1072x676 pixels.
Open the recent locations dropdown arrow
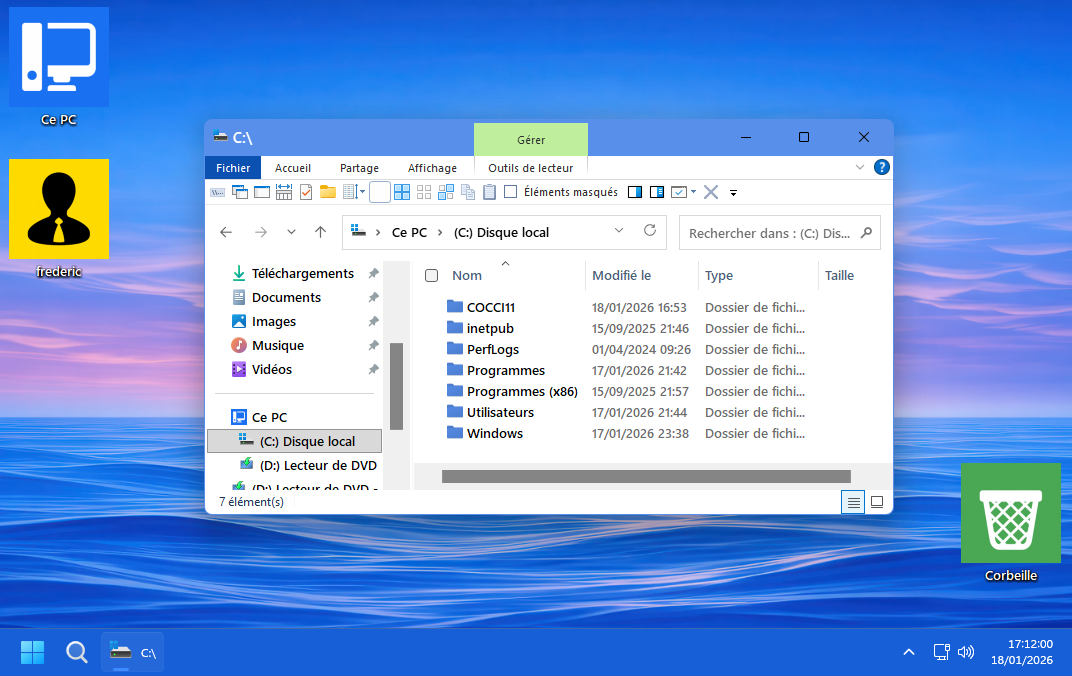pos(291,232)
